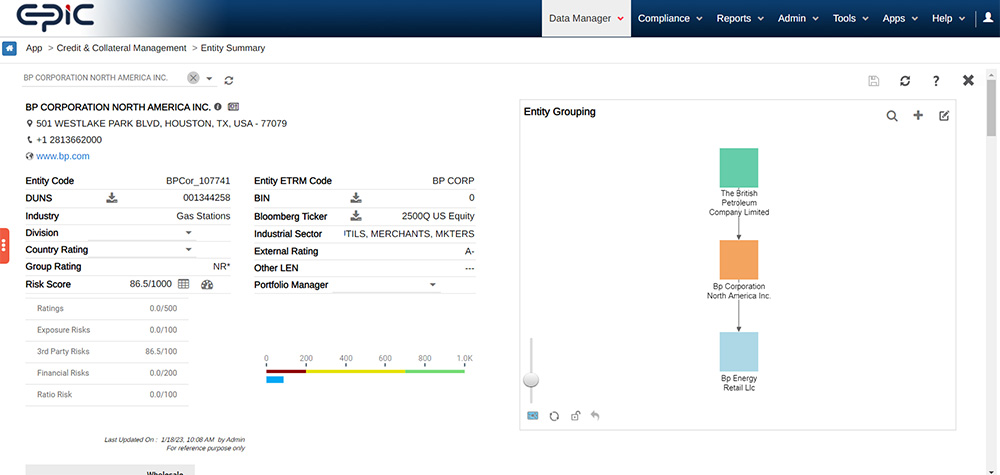Open the Admin menu
Screen dimensions: 1000x475
tap(798, 18)
